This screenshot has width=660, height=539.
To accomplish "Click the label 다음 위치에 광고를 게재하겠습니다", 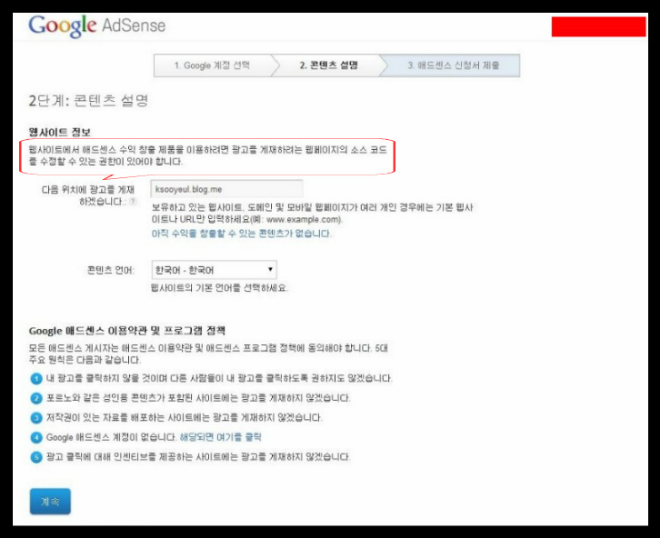I will (88, 196).
